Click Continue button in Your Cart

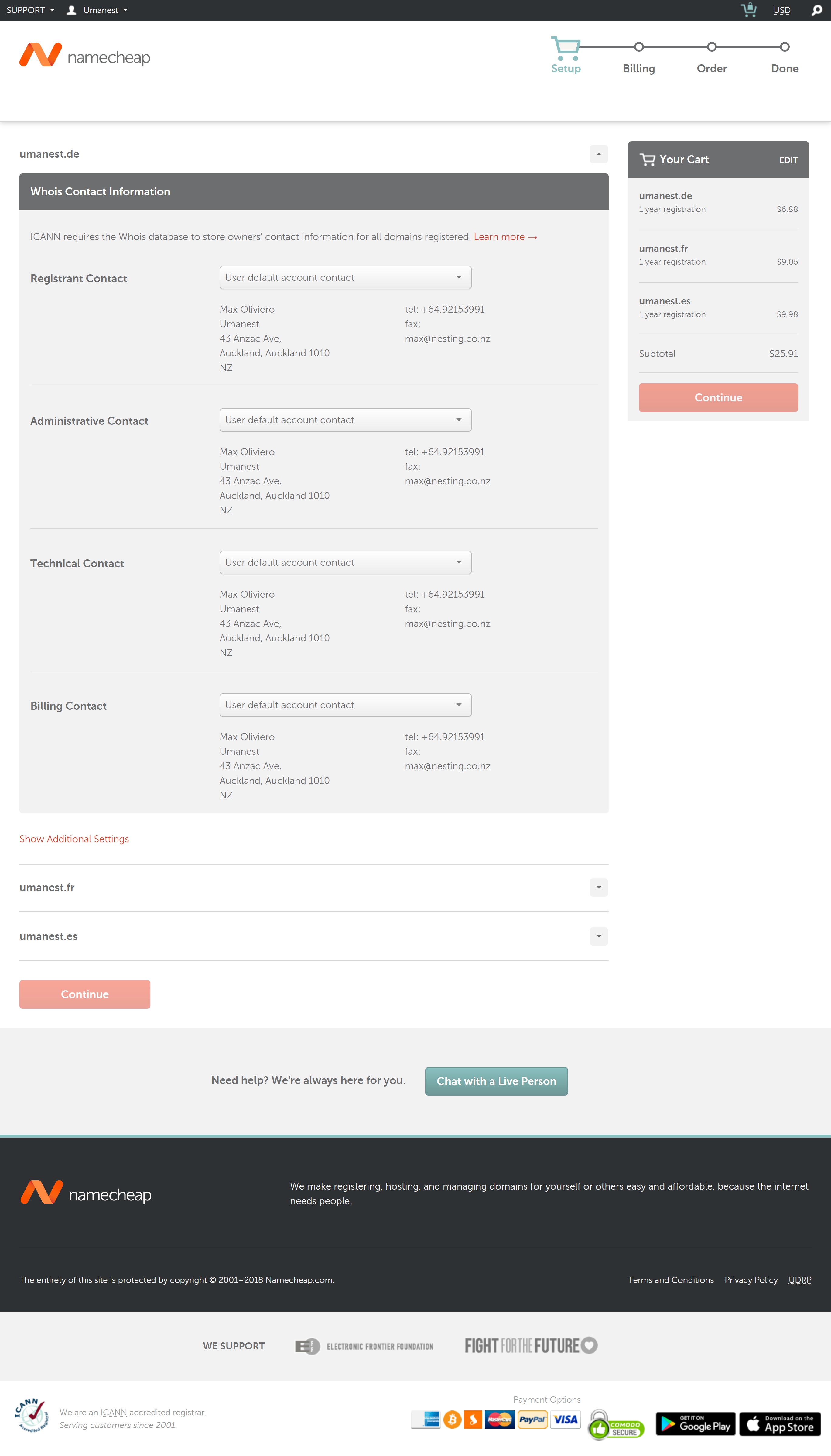pyautogui.click(x=718, y=397)
